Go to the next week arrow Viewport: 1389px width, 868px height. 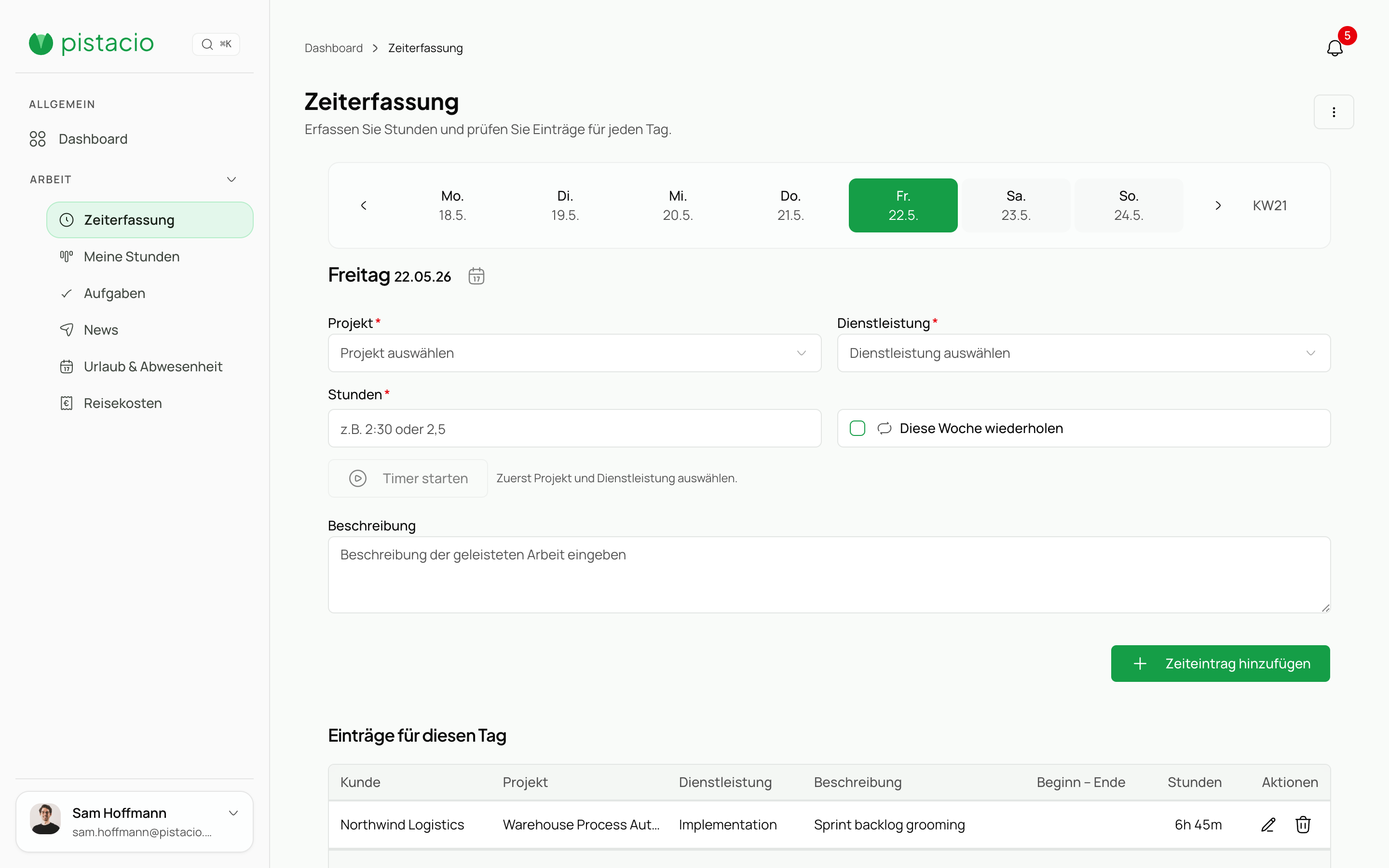[x=1218, y=205]
